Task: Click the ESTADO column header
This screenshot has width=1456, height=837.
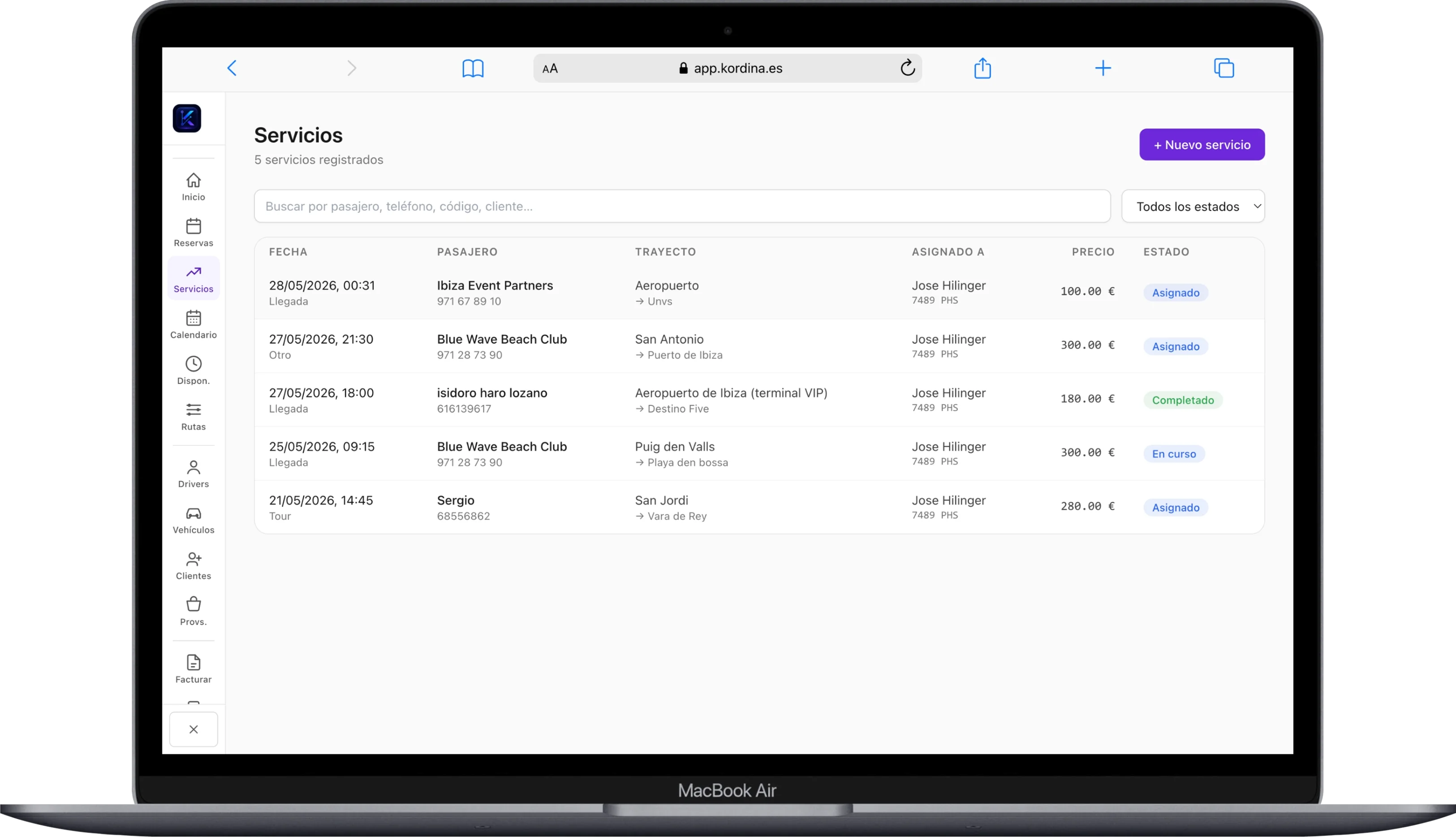Action: coord(1166,252)
